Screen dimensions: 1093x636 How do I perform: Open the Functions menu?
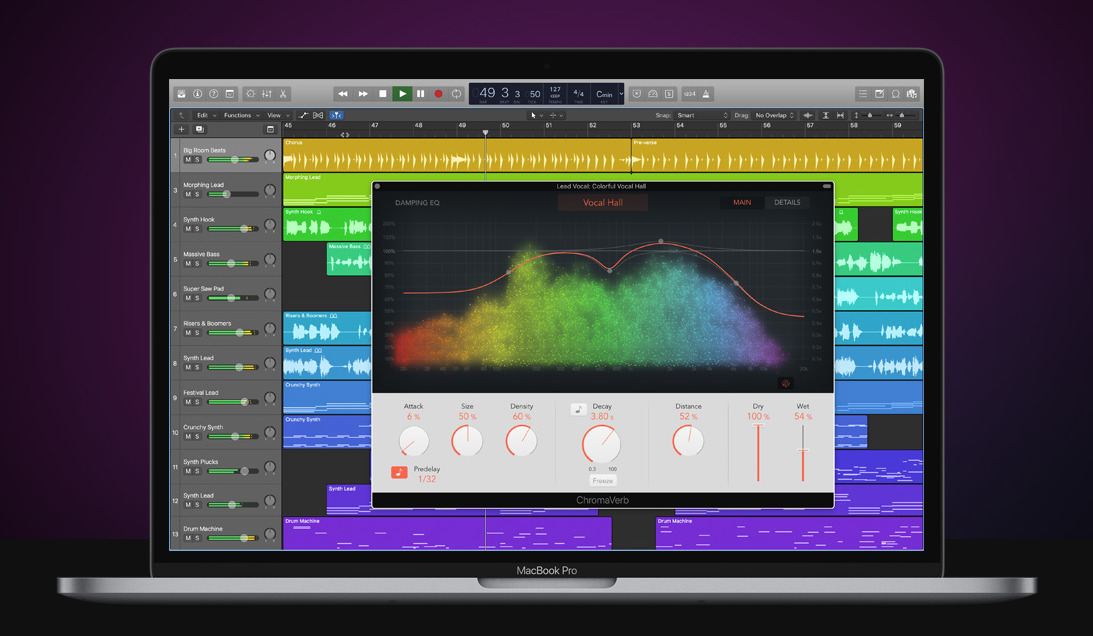click(241, 115)
